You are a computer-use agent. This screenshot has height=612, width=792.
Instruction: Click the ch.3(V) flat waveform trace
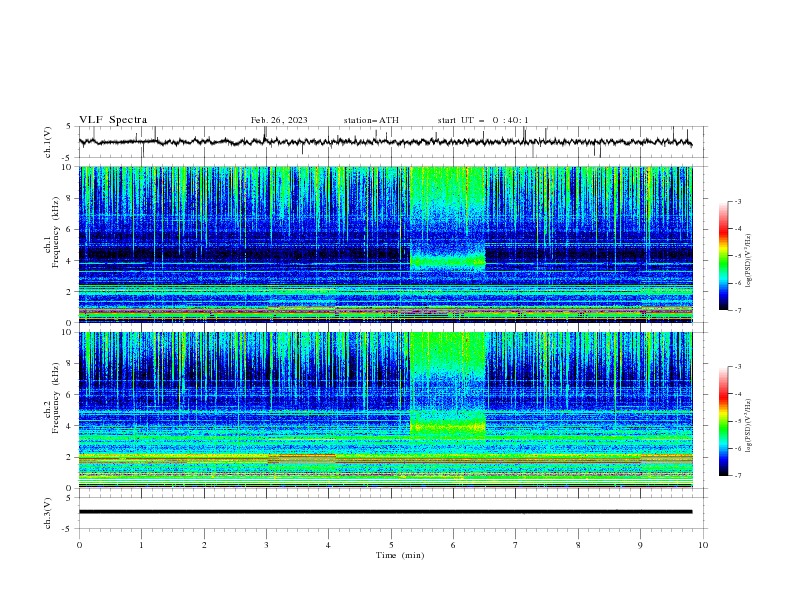pyautogui.click(x=385, y=512)
